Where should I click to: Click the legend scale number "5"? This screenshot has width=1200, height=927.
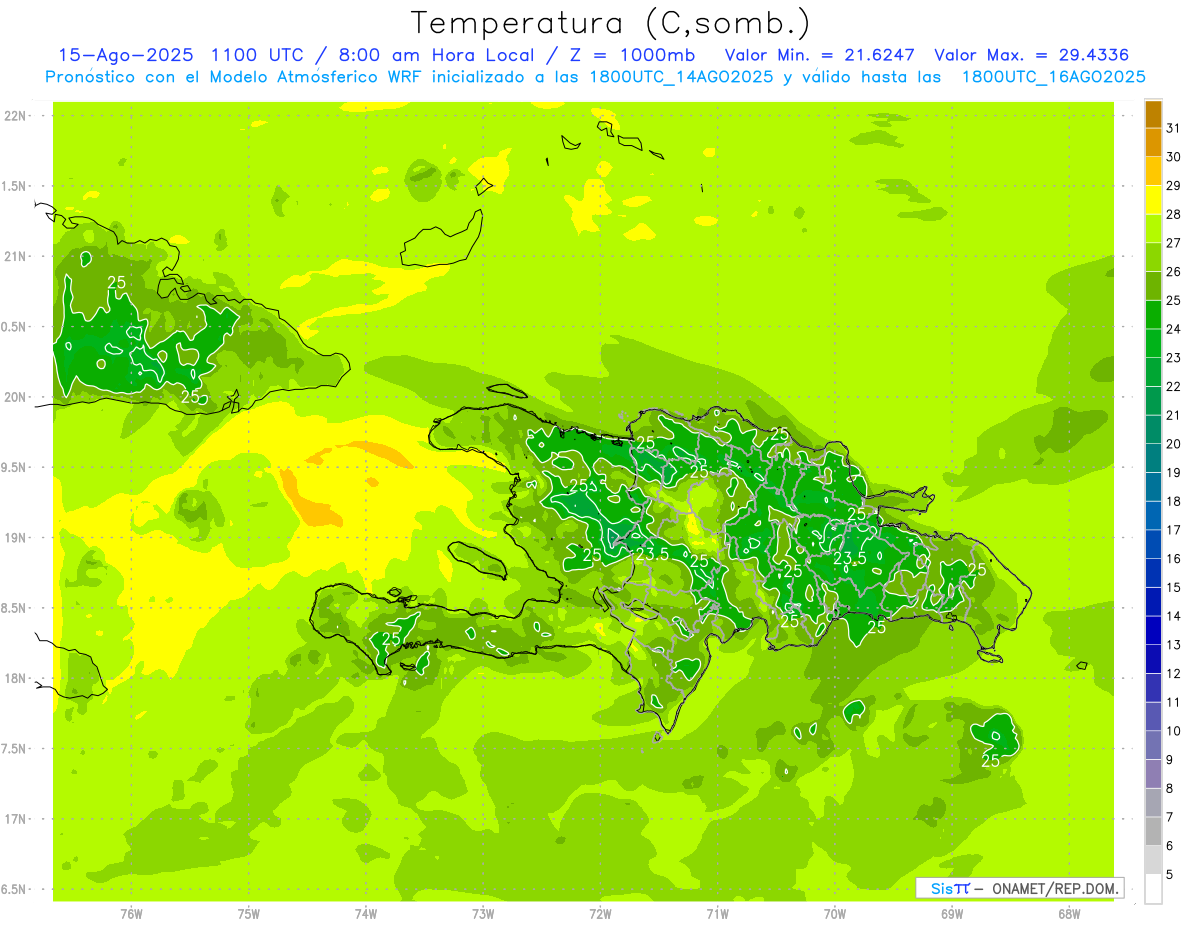click(x=1170, y=875)
